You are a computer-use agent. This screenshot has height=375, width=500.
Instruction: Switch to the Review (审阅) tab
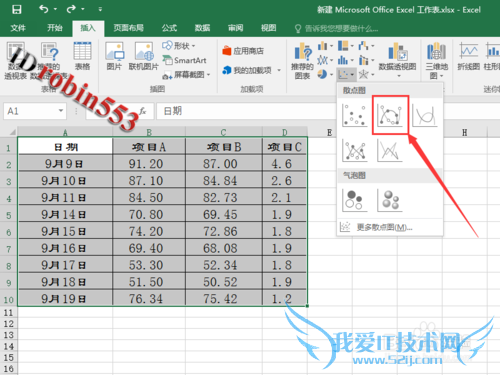[235, 28]
